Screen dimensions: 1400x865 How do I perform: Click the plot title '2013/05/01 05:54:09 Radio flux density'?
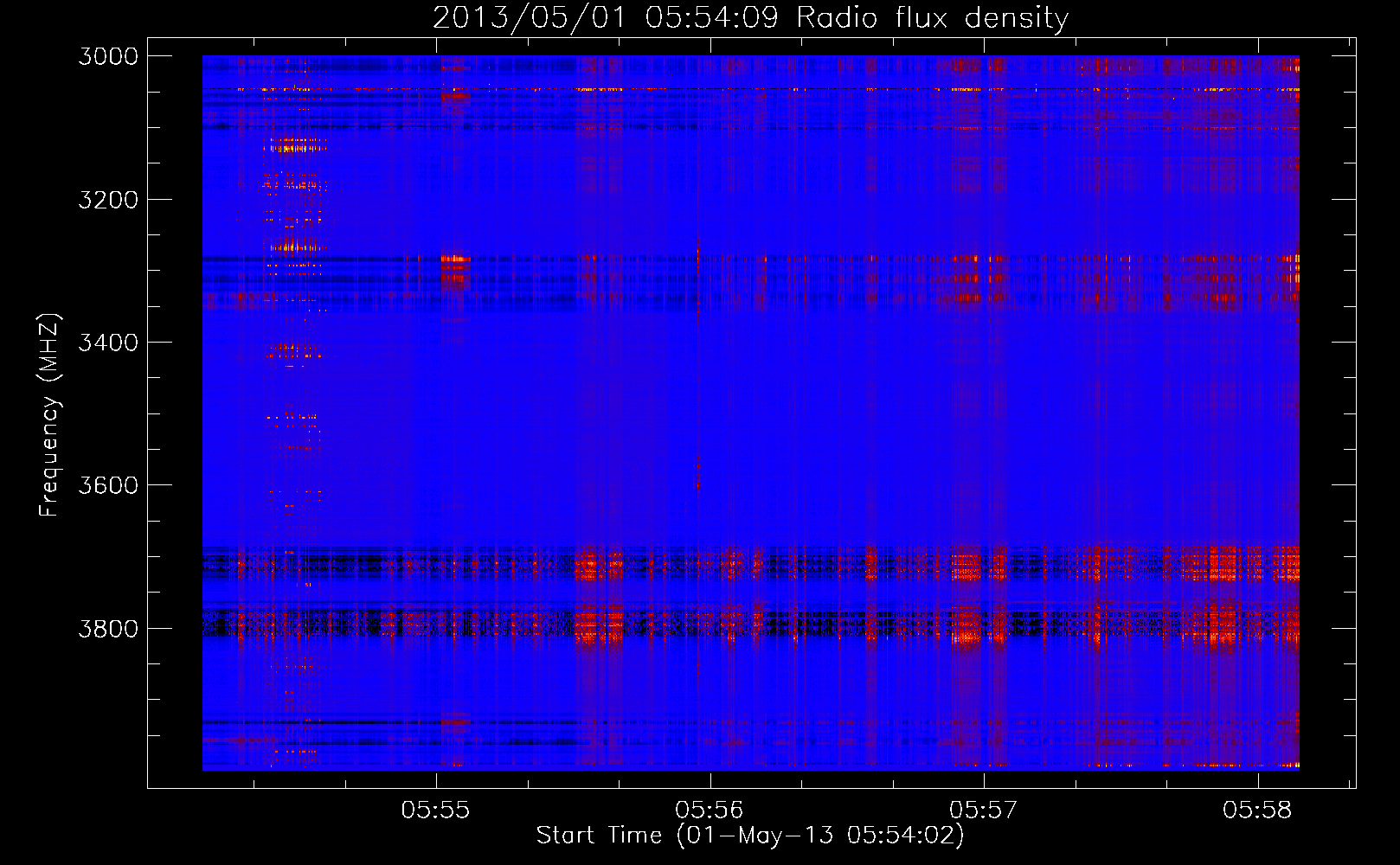(750, 17)
